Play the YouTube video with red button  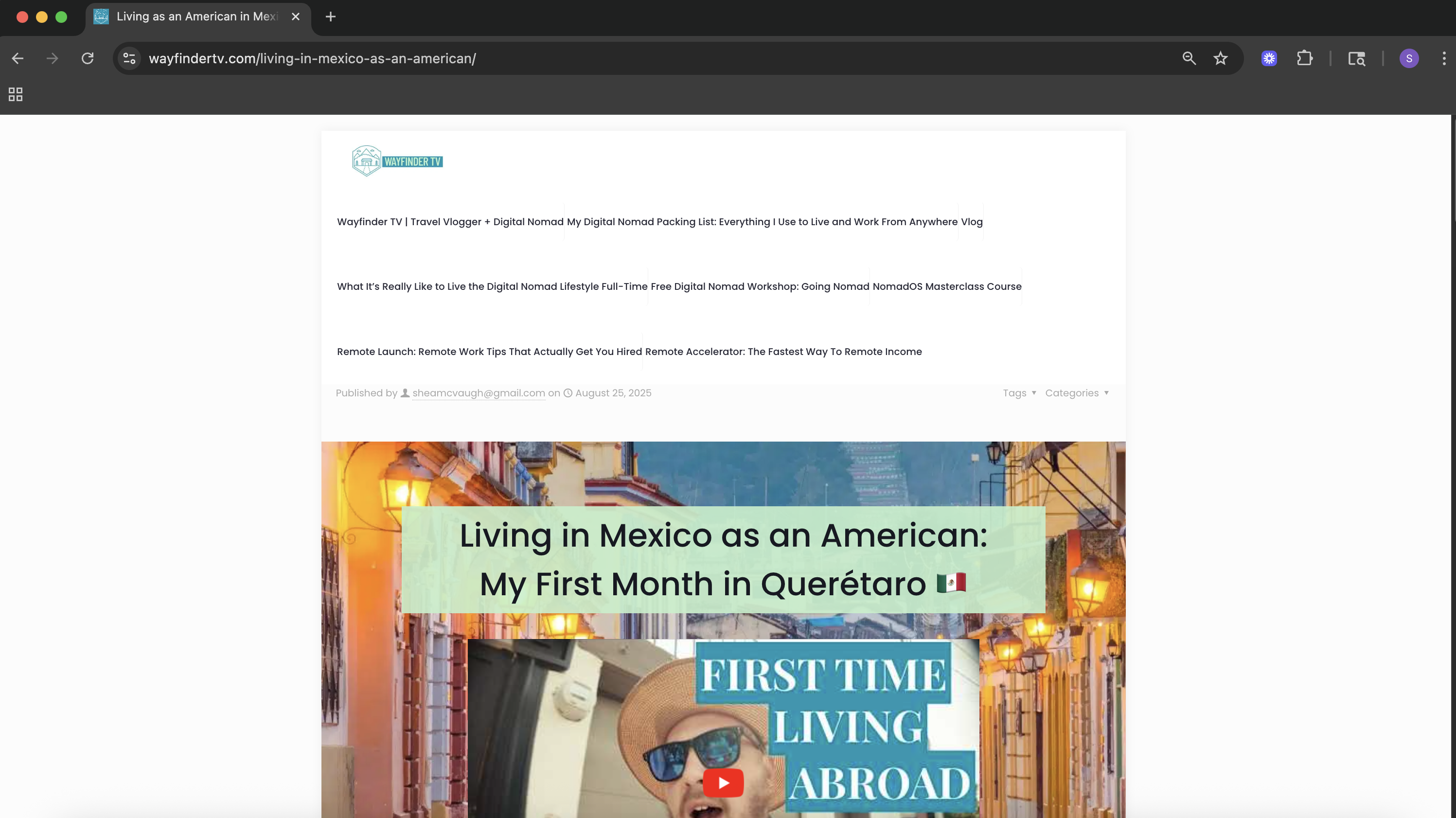click(723, 782)
